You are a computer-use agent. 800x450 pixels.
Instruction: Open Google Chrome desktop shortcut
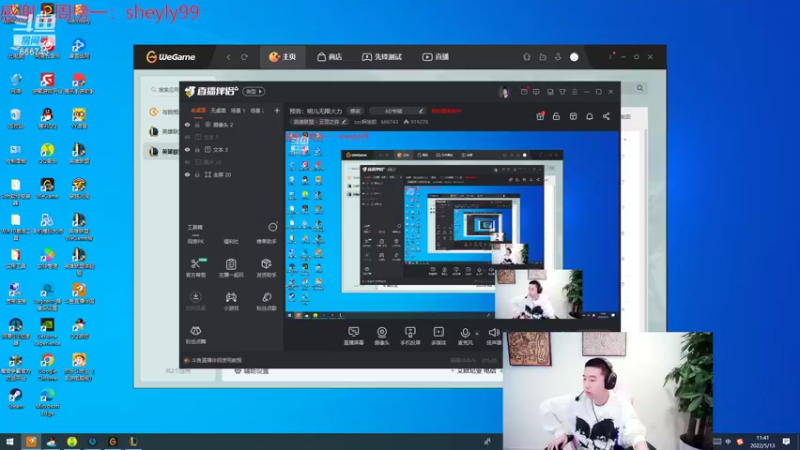tap(47, 367)
